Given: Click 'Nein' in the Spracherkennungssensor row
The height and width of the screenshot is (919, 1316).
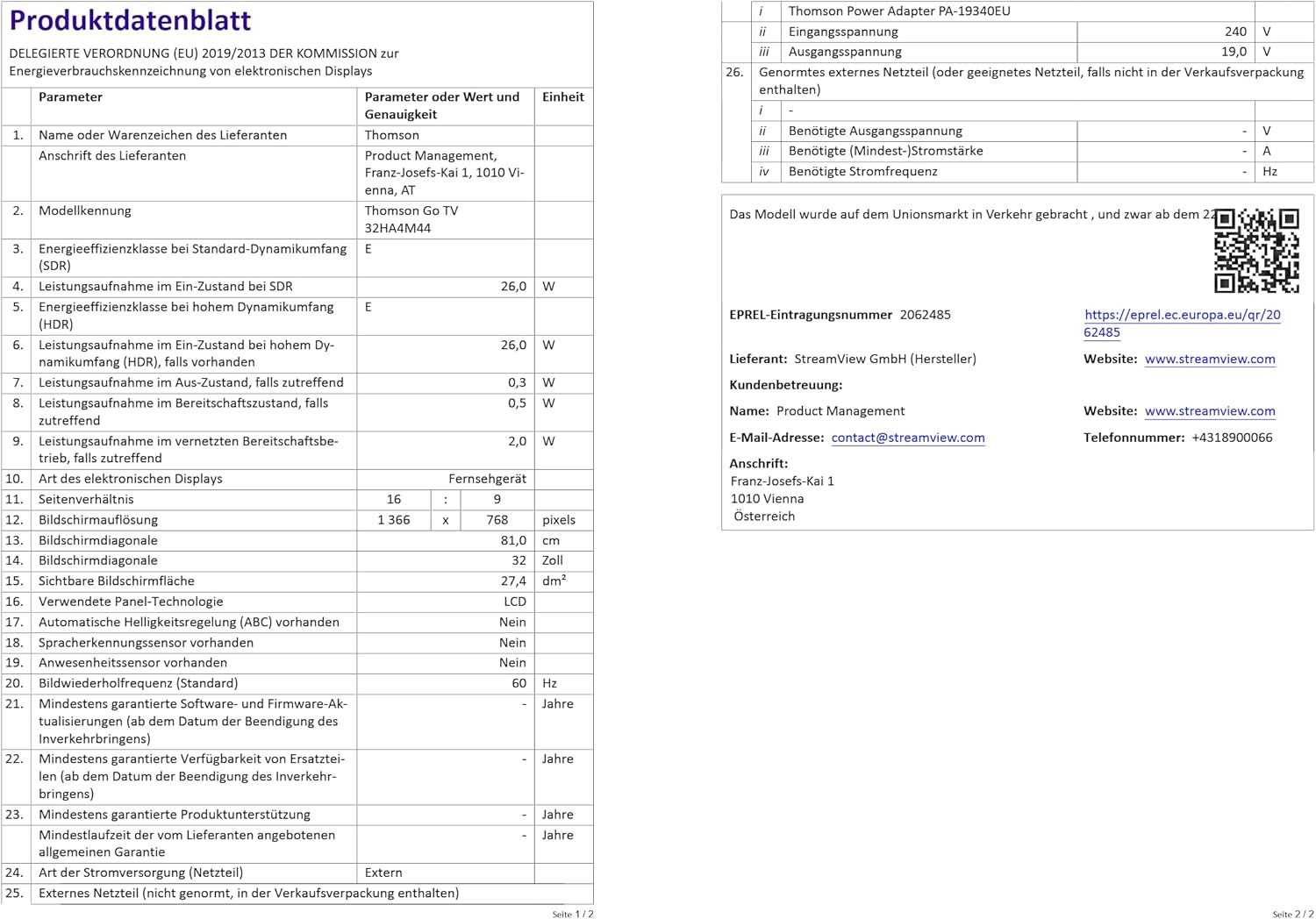Looking at the screenshot, I should [x=512, y=643].
